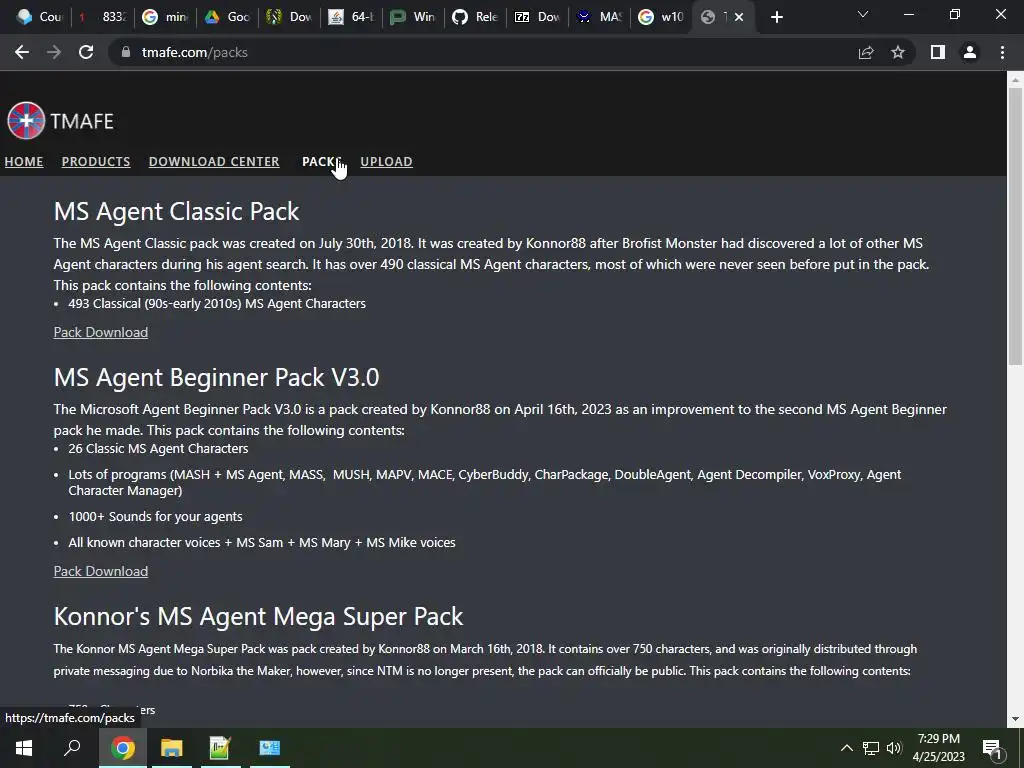The height and width of the screenshot is (768, 1024).
Task: Share this page via the share icon
Action: click(866, 52)
